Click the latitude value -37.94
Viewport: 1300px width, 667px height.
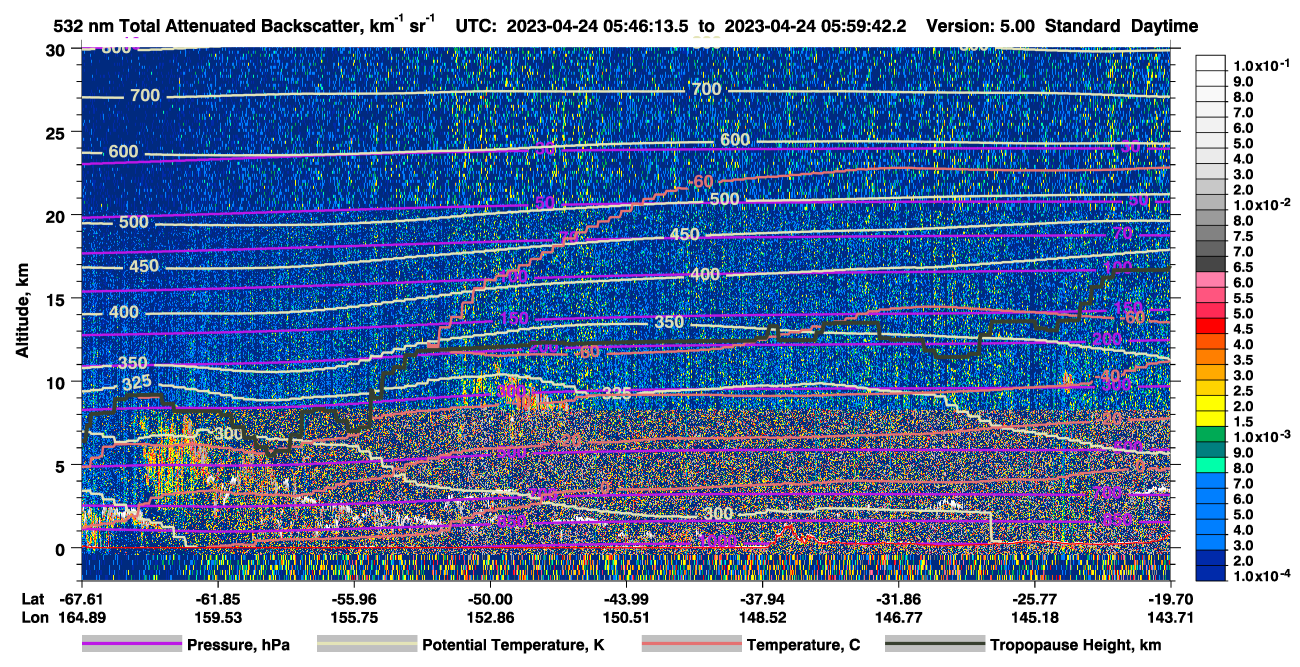click(762, 598)
